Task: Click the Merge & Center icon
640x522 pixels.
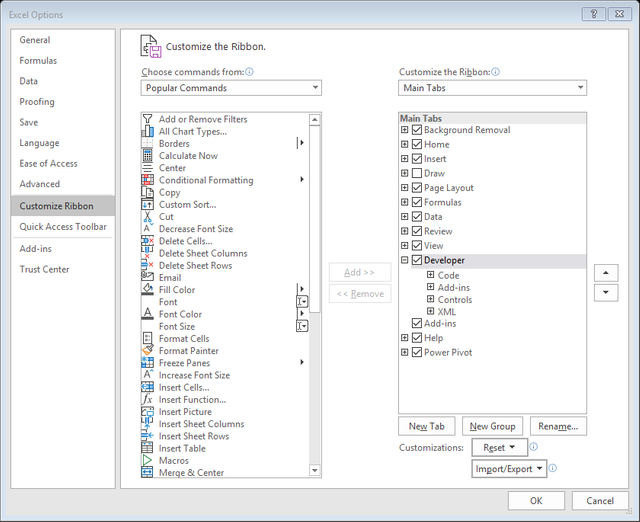Action: (147, 472)
